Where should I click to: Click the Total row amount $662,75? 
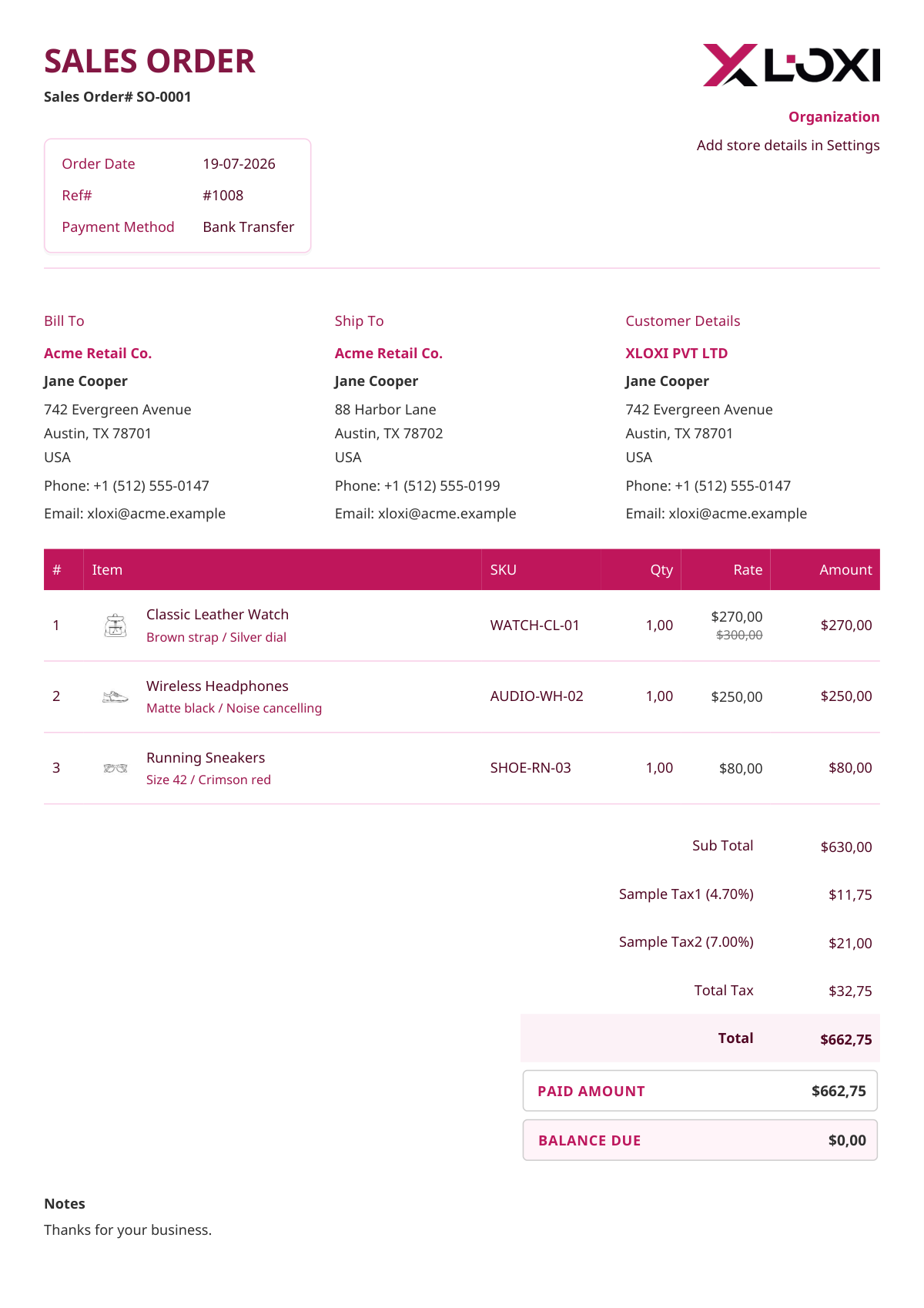[846, 1040]
